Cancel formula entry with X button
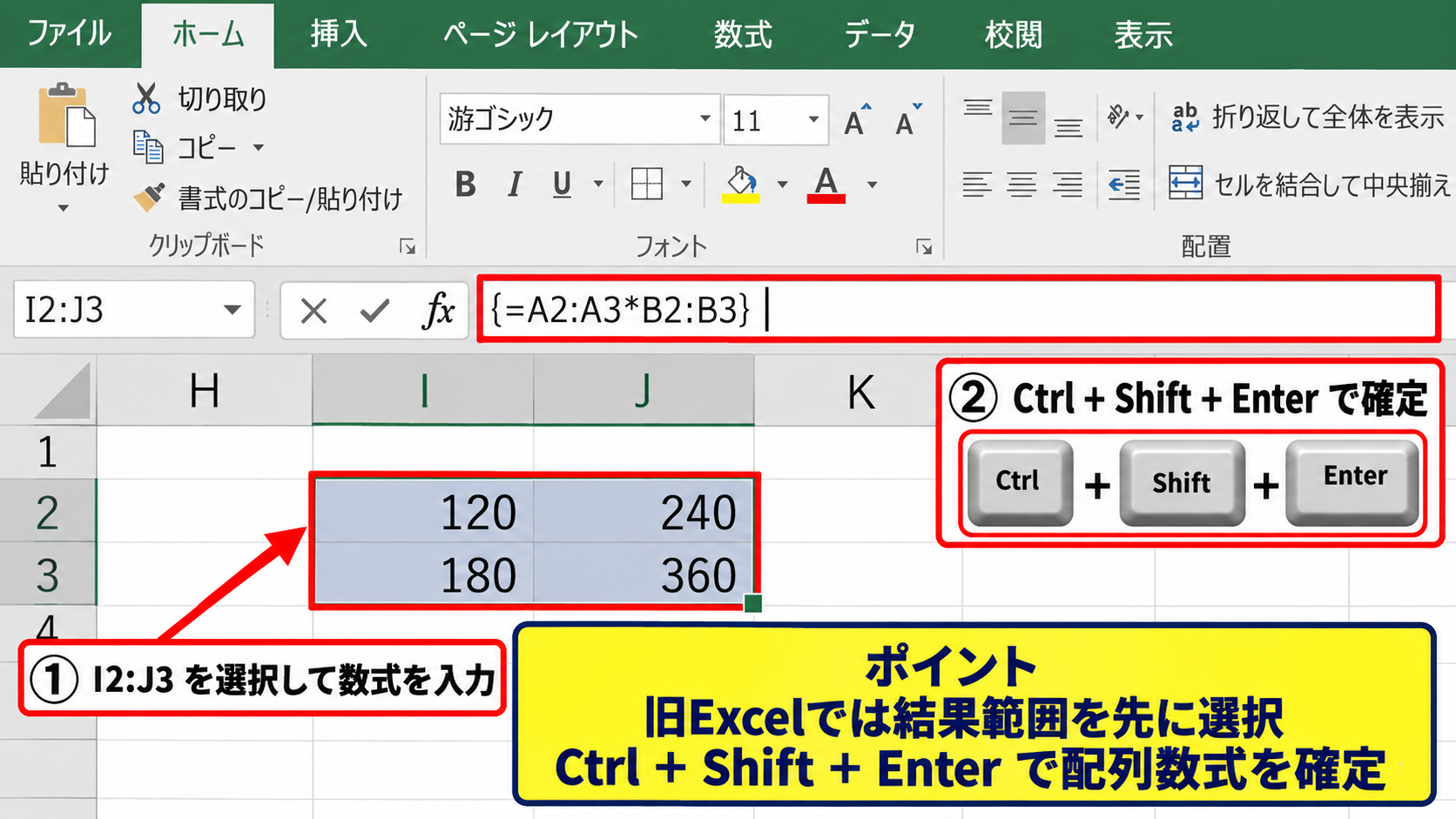Viewport: 1456px width, 819px height. tap(313, 310)
